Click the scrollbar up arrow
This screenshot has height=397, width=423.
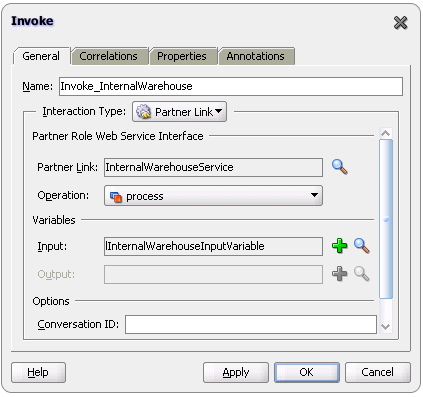pos(386,133)
